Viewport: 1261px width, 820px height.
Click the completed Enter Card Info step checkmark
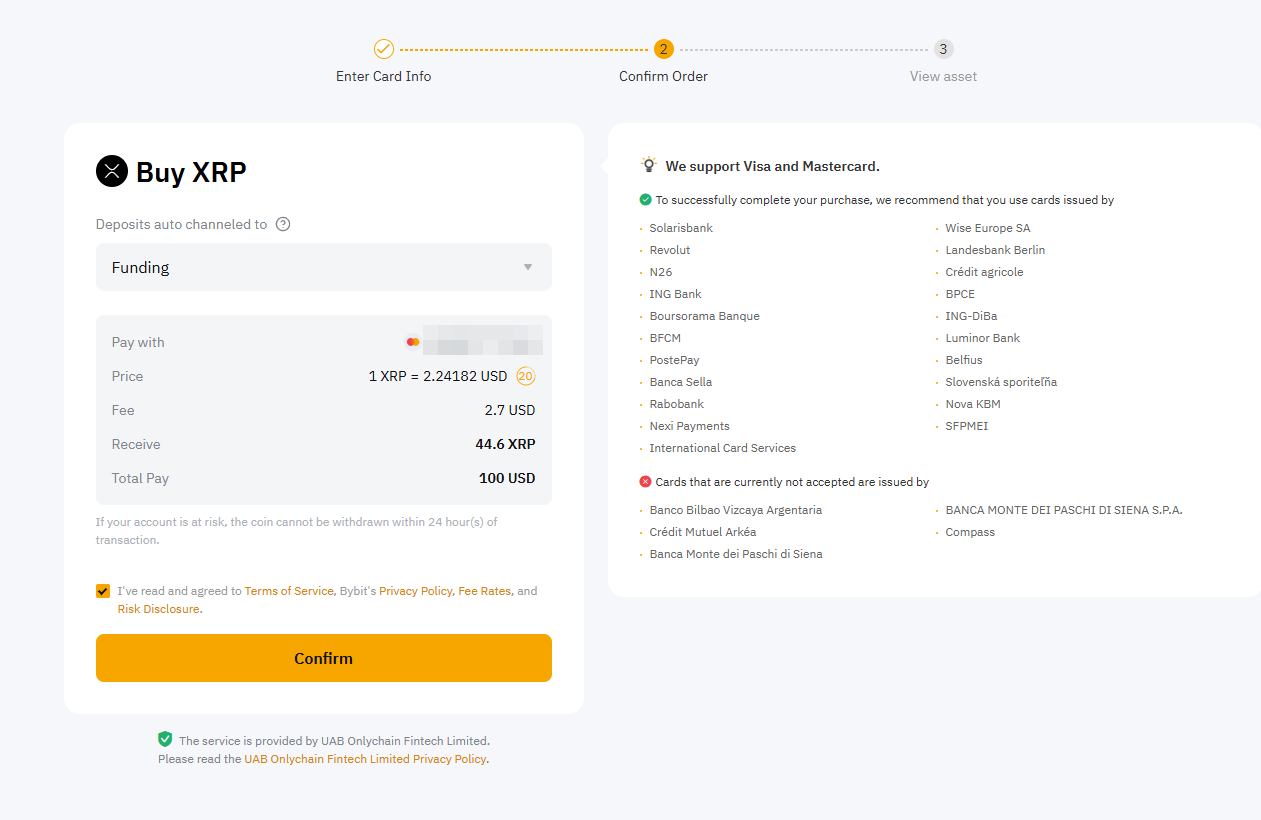coord(384,49)
